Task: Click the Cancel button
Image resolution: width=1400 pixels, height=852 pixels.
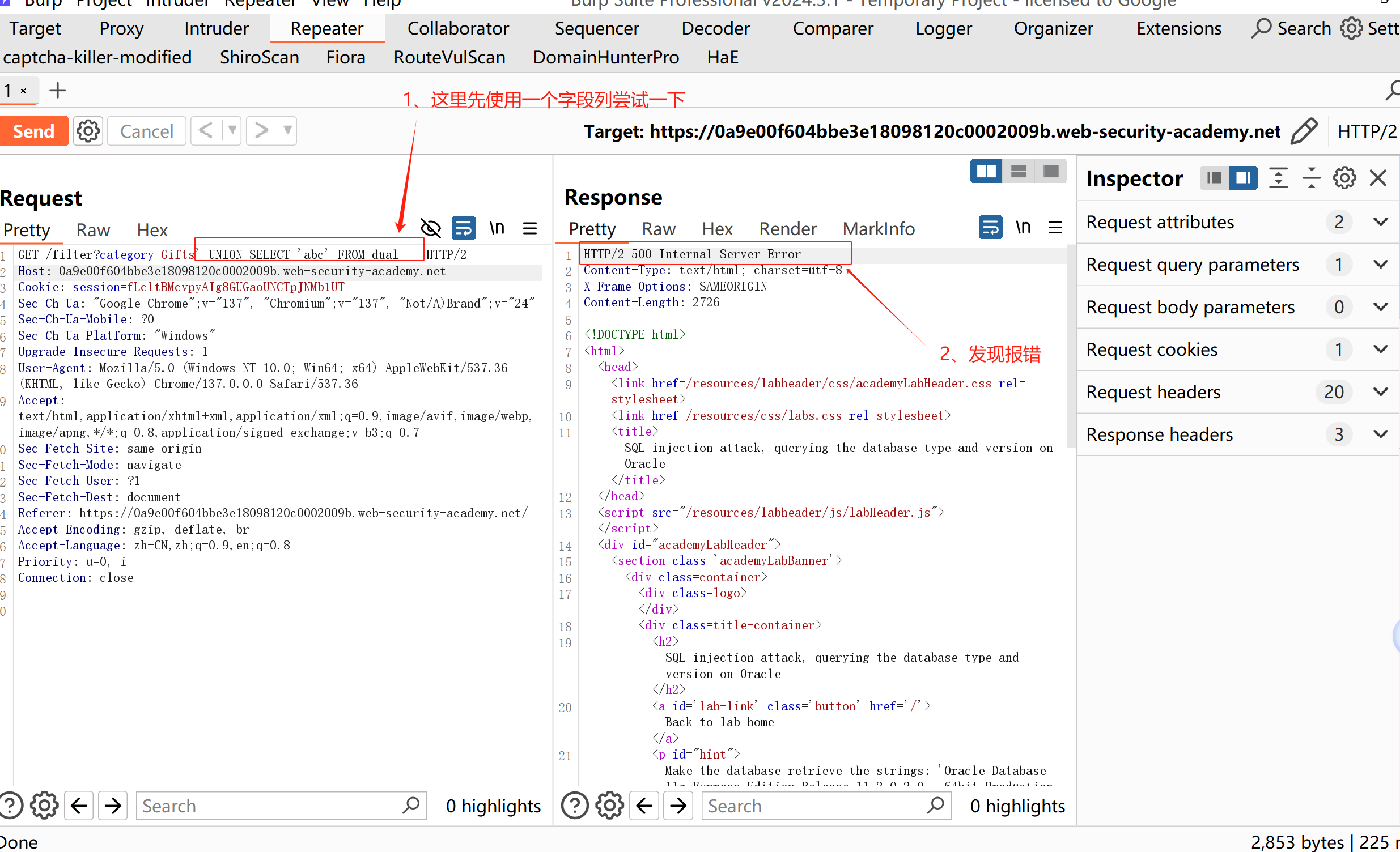Action: click(147, 131)
